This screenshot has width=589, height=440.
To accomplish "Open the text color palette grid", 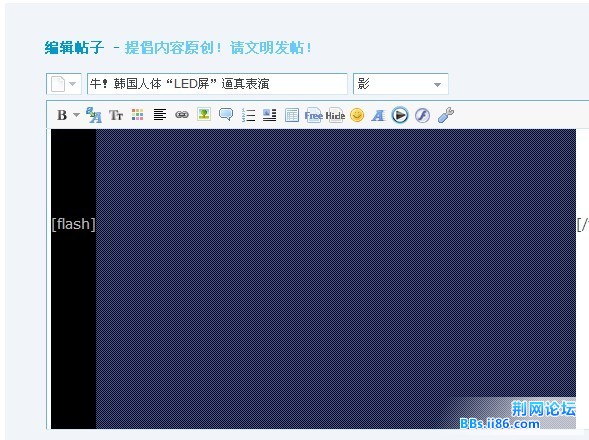I will pos(137,115).
